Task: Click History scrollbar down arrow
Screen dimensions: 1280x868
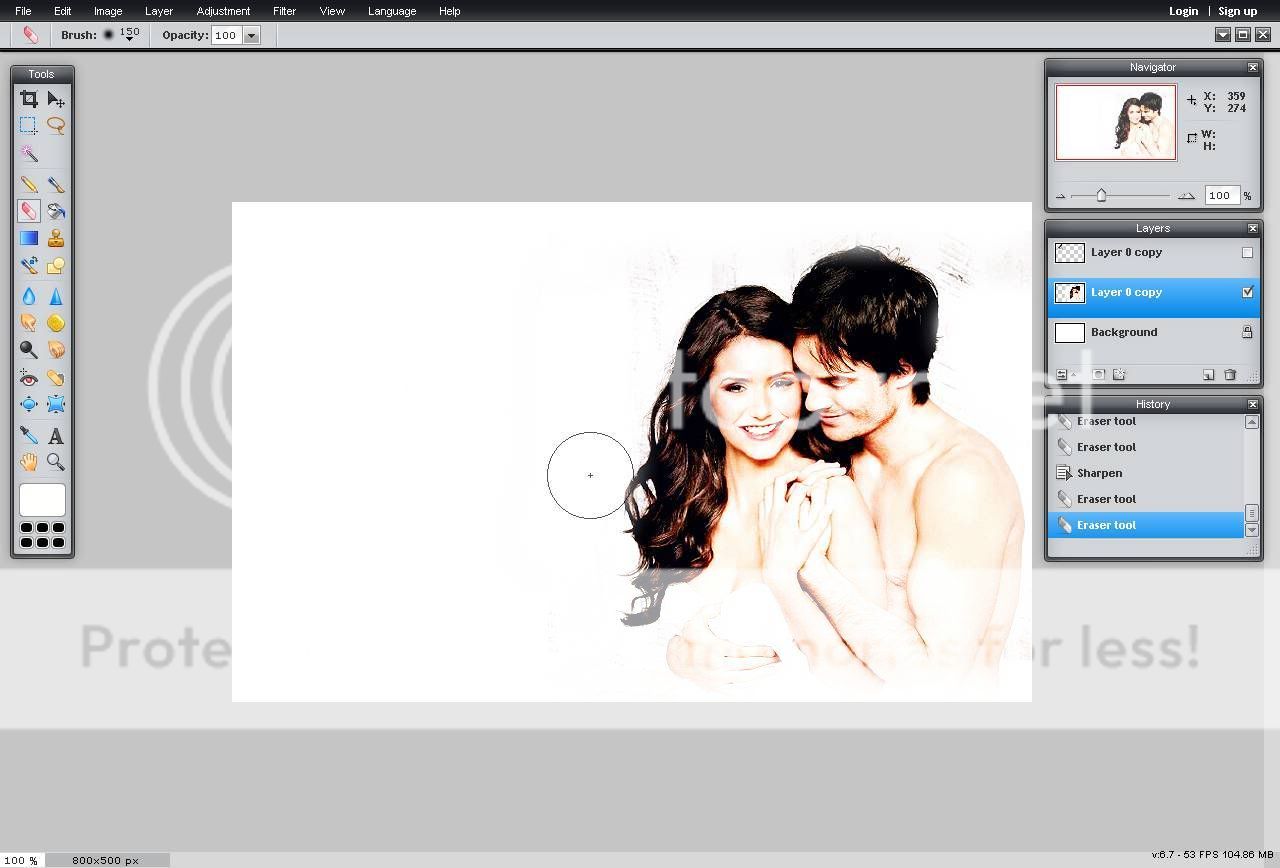Action: pos(1251,530)
